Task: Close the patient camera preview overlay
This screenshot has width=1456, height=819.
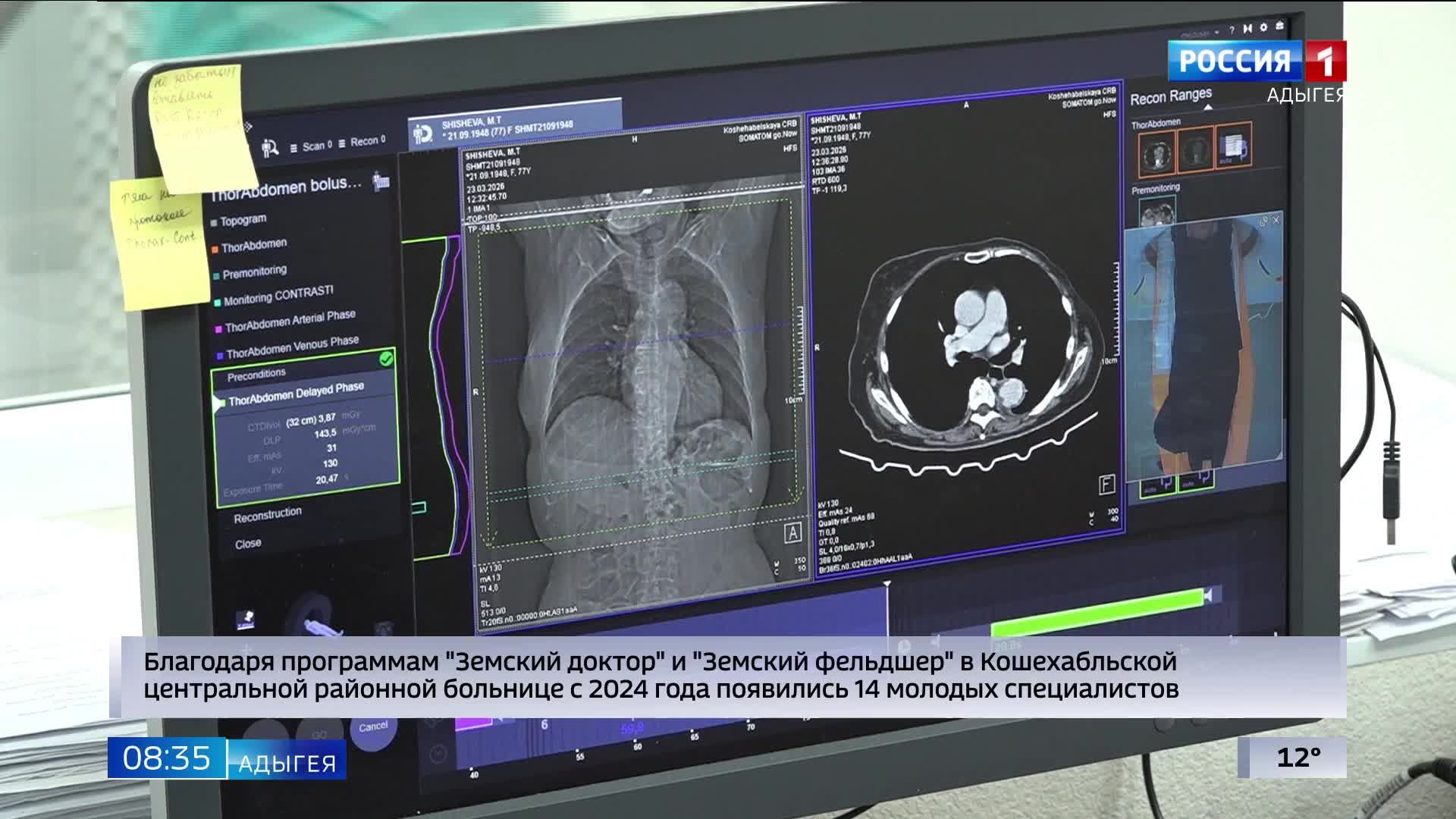Action: (x=1276, y=221)
